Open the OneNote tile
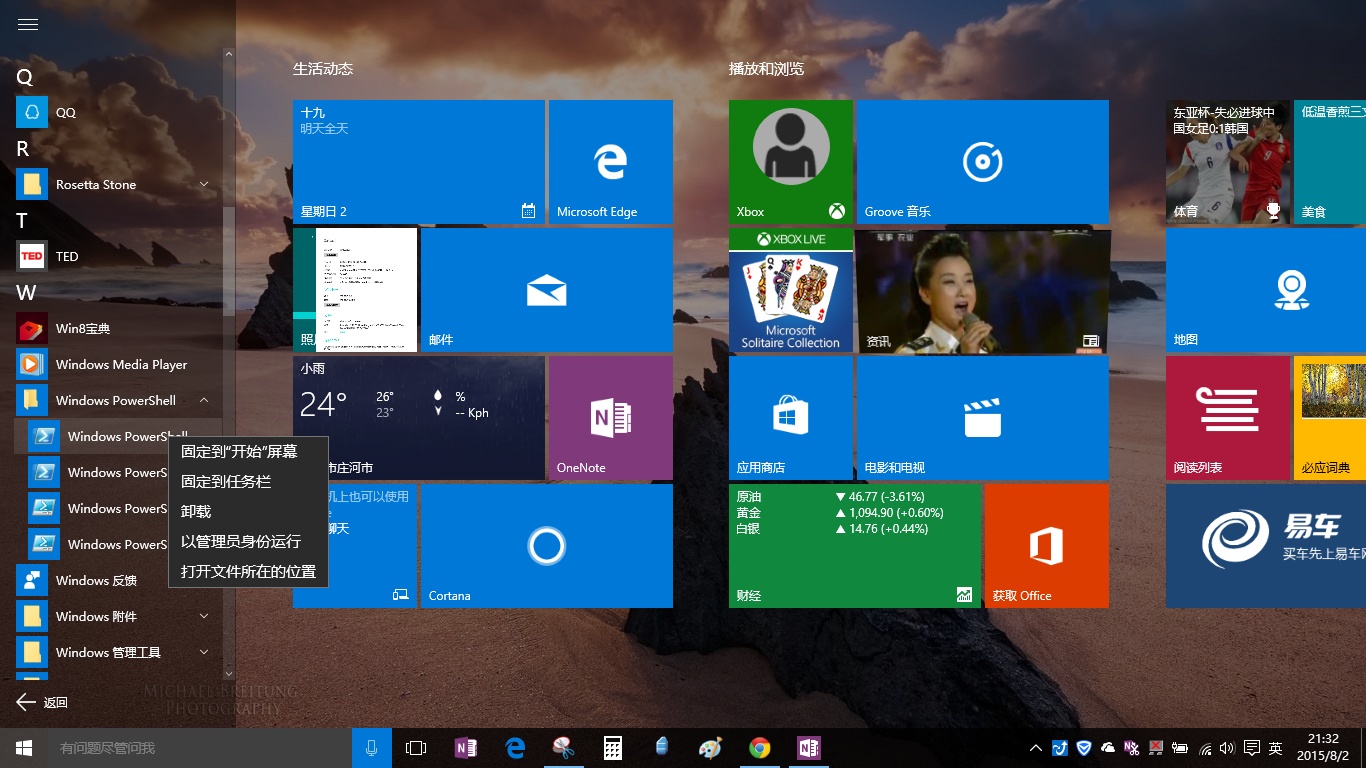1366x768 pixels. coord(611,418)
